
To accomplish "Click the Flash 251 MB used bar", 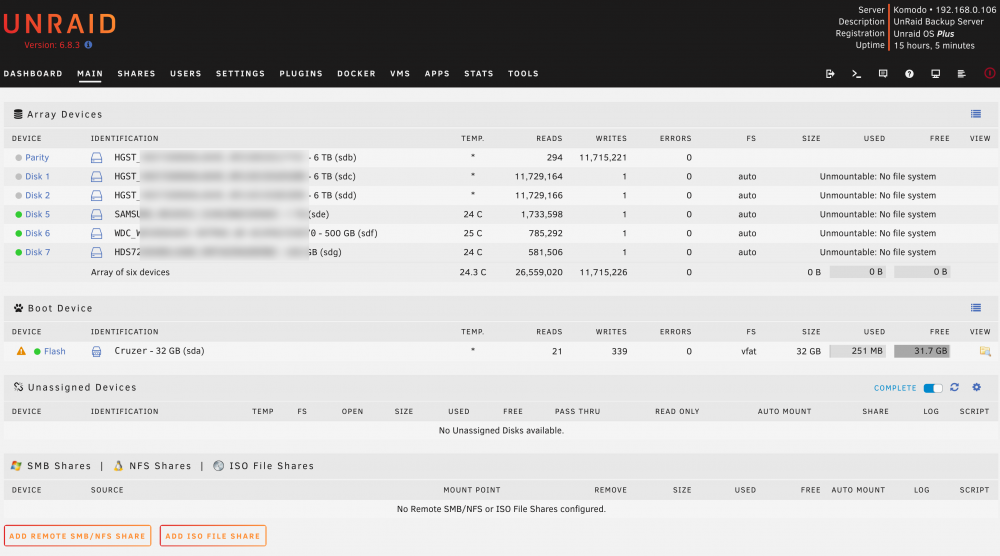I will click(x=857, y=351).
